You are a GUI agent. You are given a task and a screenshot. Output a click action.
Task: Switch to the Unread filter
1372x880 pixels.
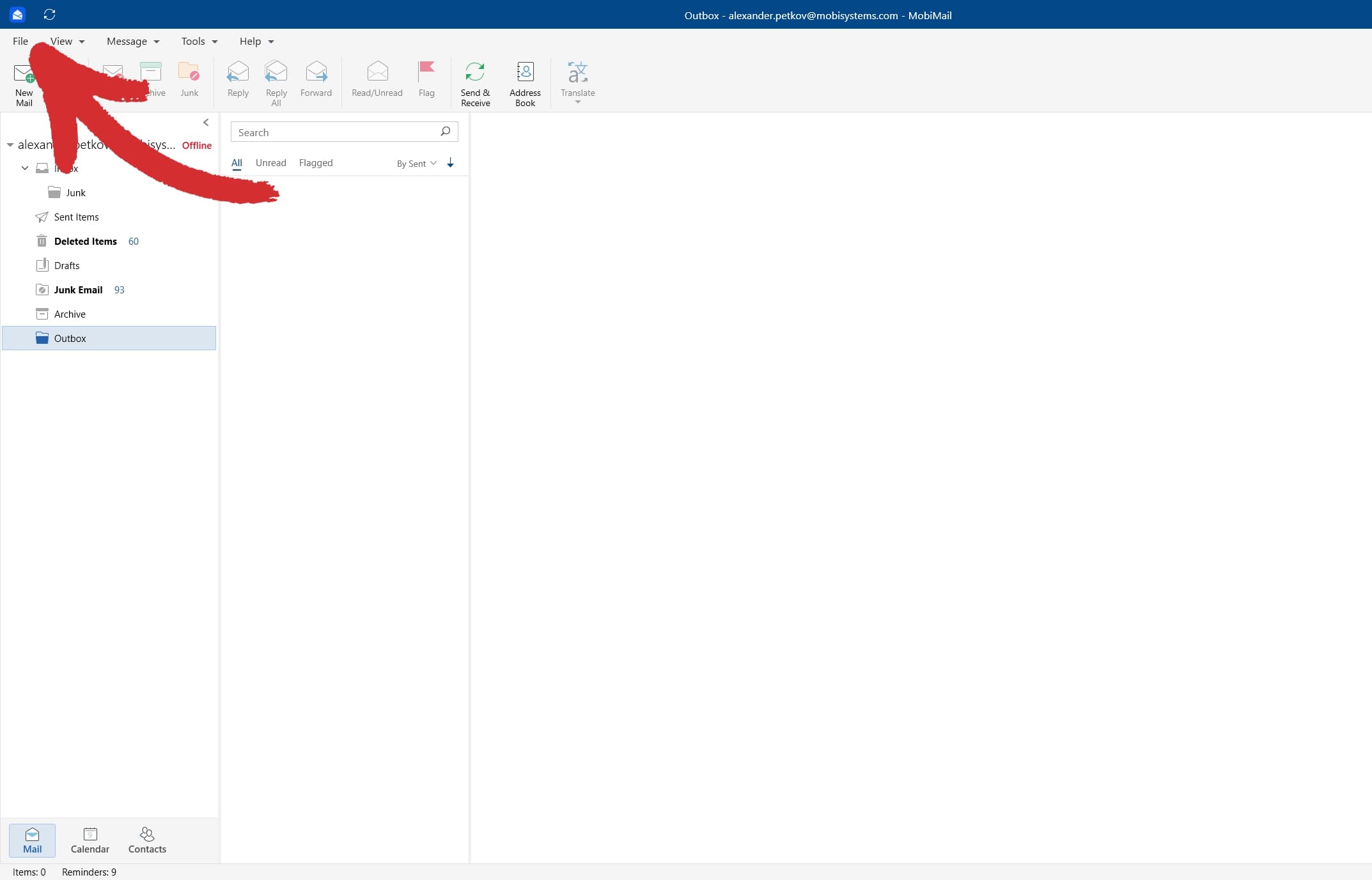pyautogui.click(x=270, y=163)
